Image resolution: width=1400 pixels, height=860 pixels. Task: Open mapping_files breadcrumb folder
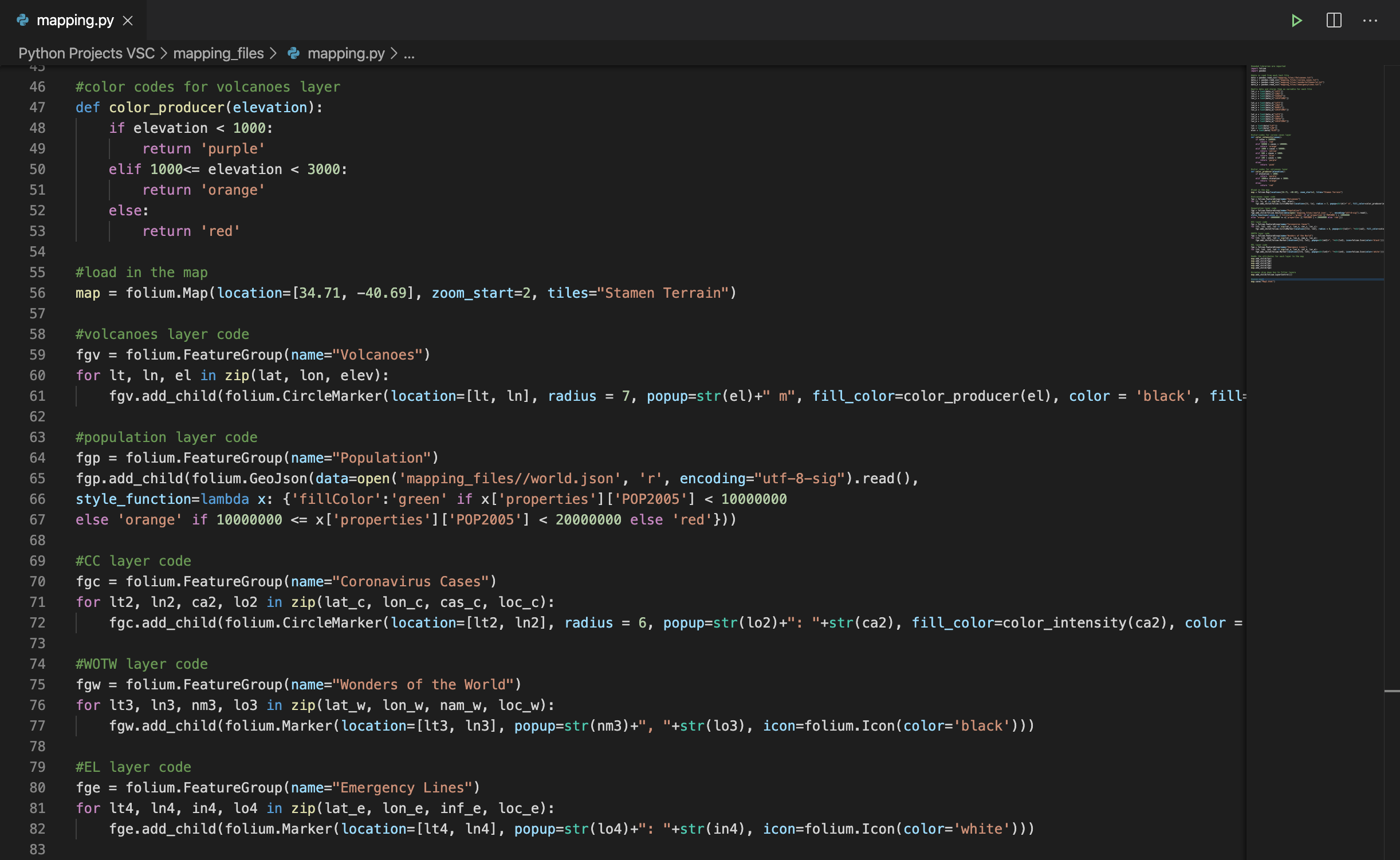click(218, 53)
